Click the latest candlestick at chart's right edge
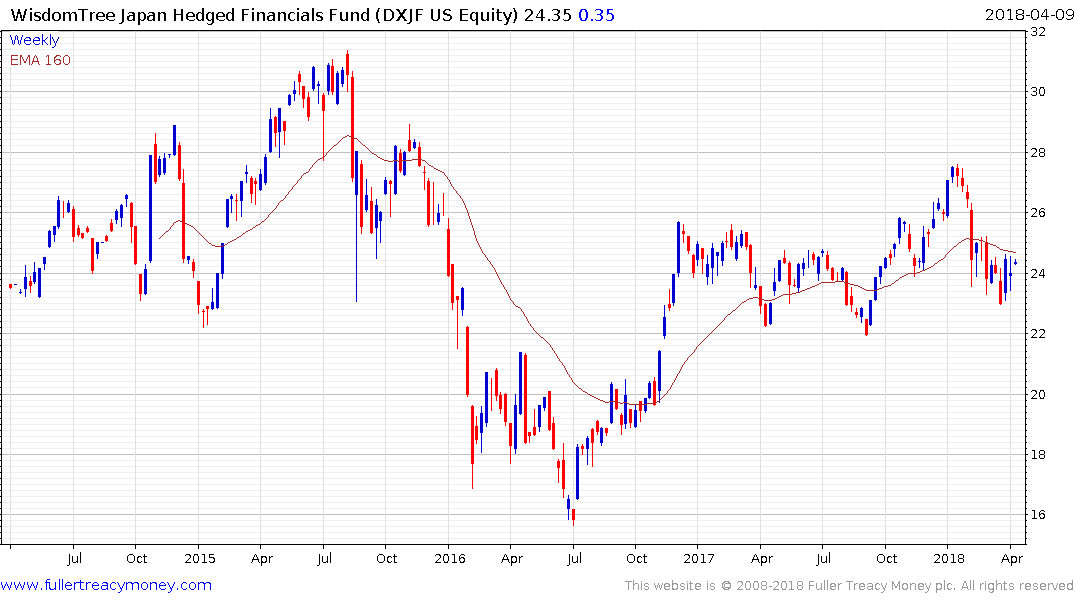This screenshot has width=1075, height=600. pyautogui.click(x=1015, y=263)
